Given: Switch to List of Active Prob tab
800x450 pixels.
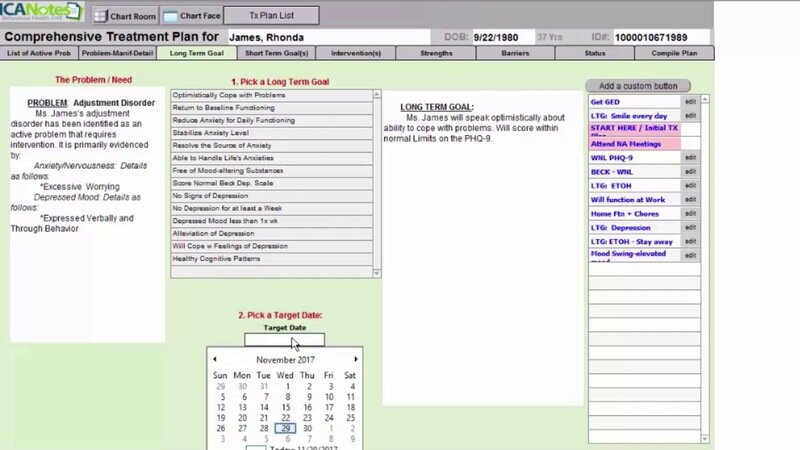Looking at the screenshot, I should (x=39, y=53).
